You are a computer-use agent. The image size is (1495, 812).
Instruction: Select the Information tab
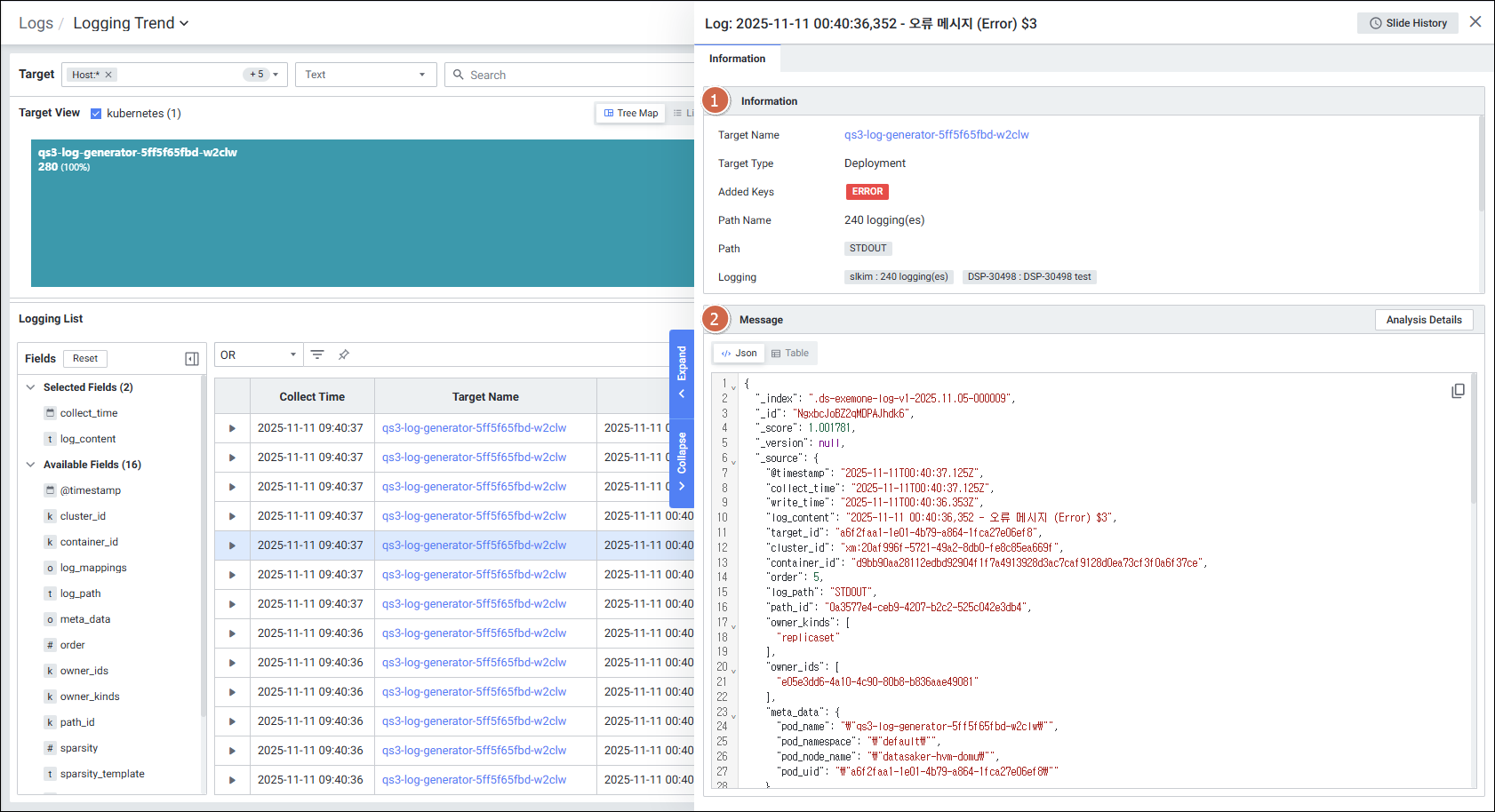[x=737, y=59]
